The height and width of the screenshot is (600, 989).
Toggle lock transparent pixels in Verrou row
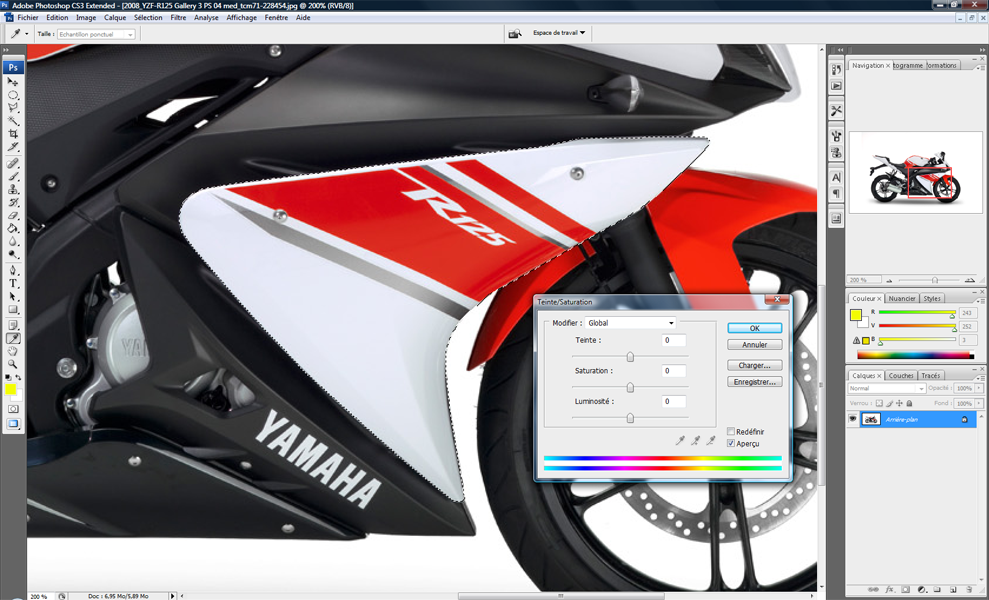coord(879,403)
